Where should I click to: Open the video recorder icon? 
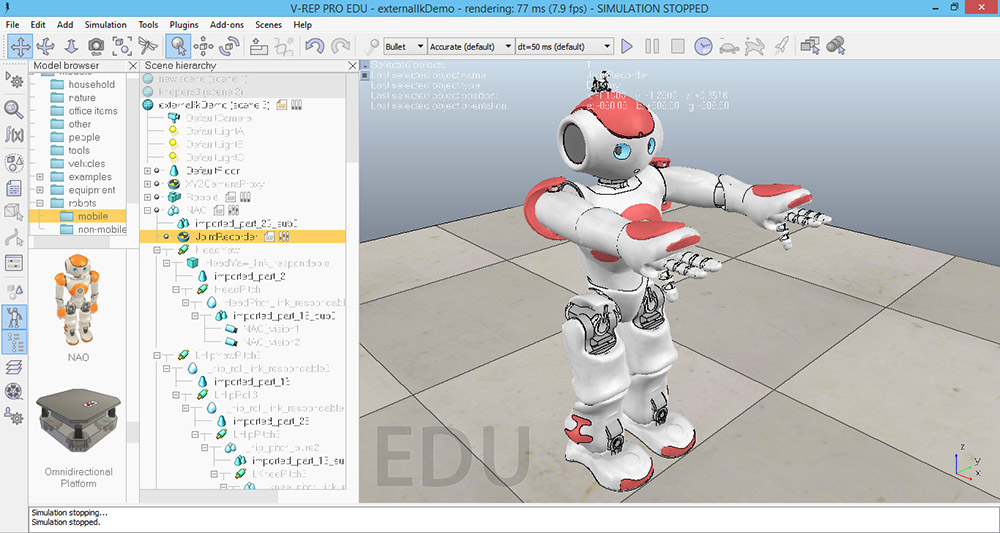pyautogui.click(x=14, y=391)
